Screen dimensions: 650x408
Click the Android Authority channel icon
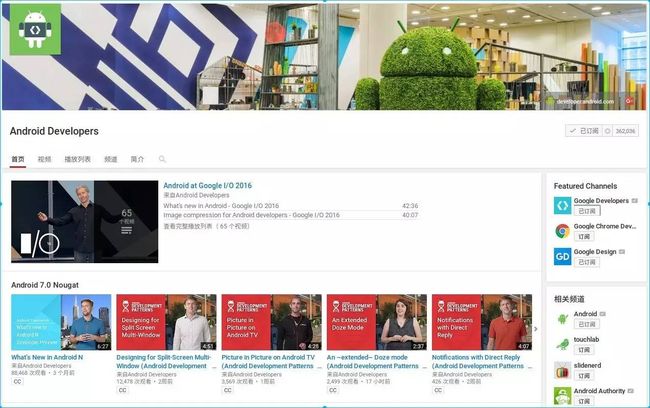click(x=563, y=396)
